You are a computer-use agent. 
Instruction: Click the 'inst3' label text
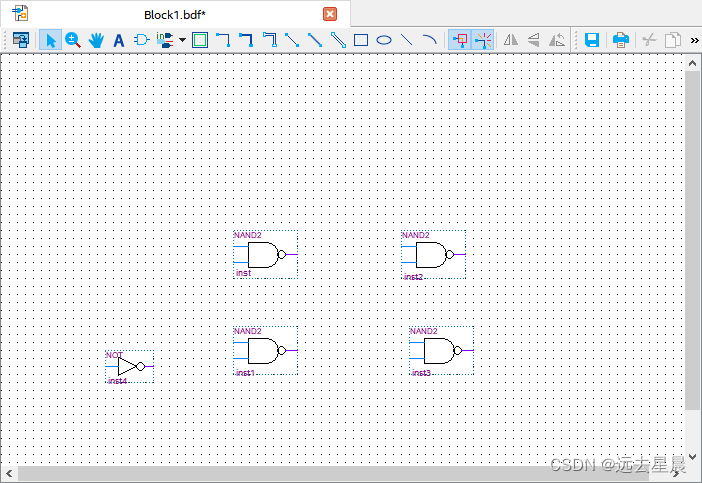tap(421, 372)
